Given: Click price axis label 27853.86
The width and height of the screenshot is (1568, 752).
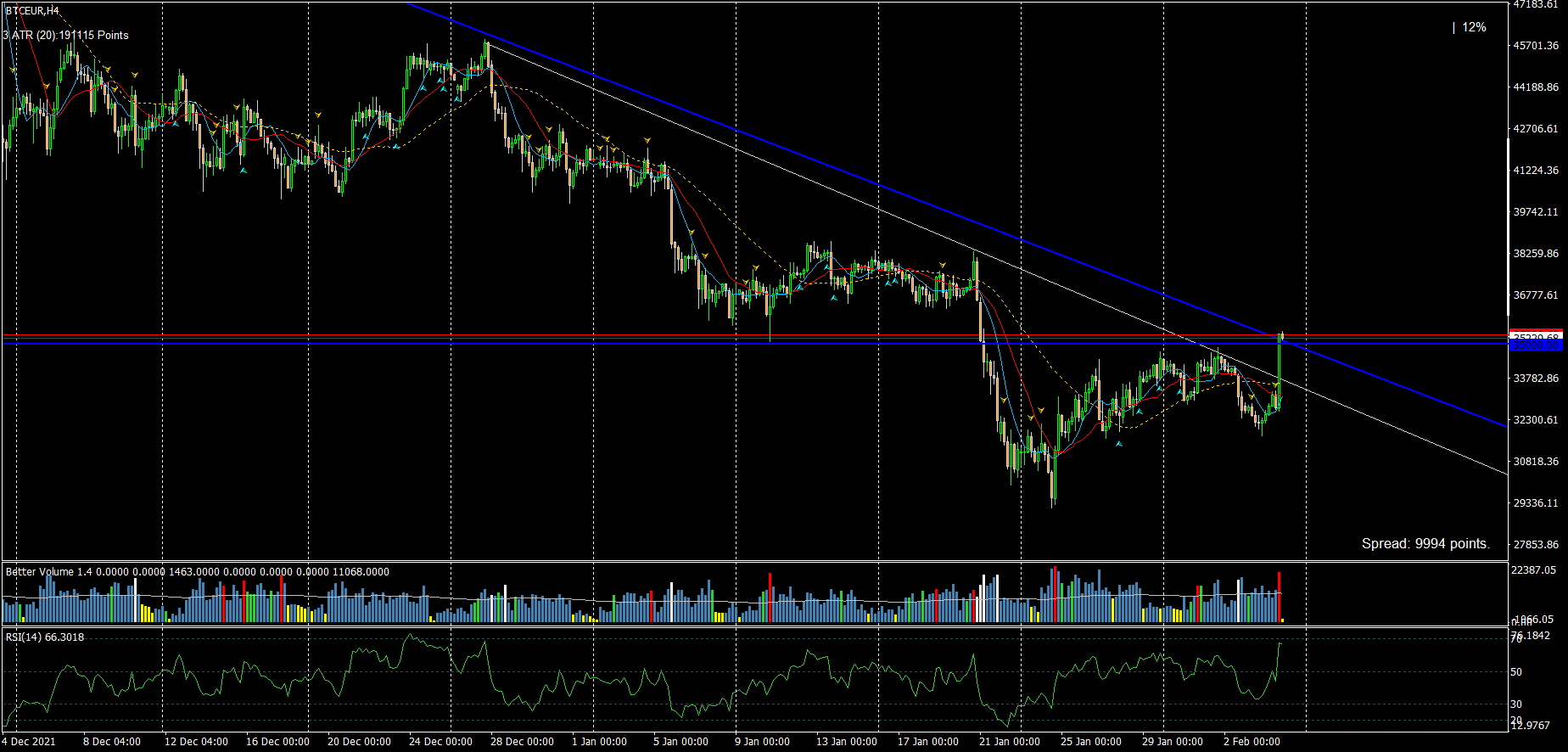Looking at the screenshot, I should tap(1536, 545).
